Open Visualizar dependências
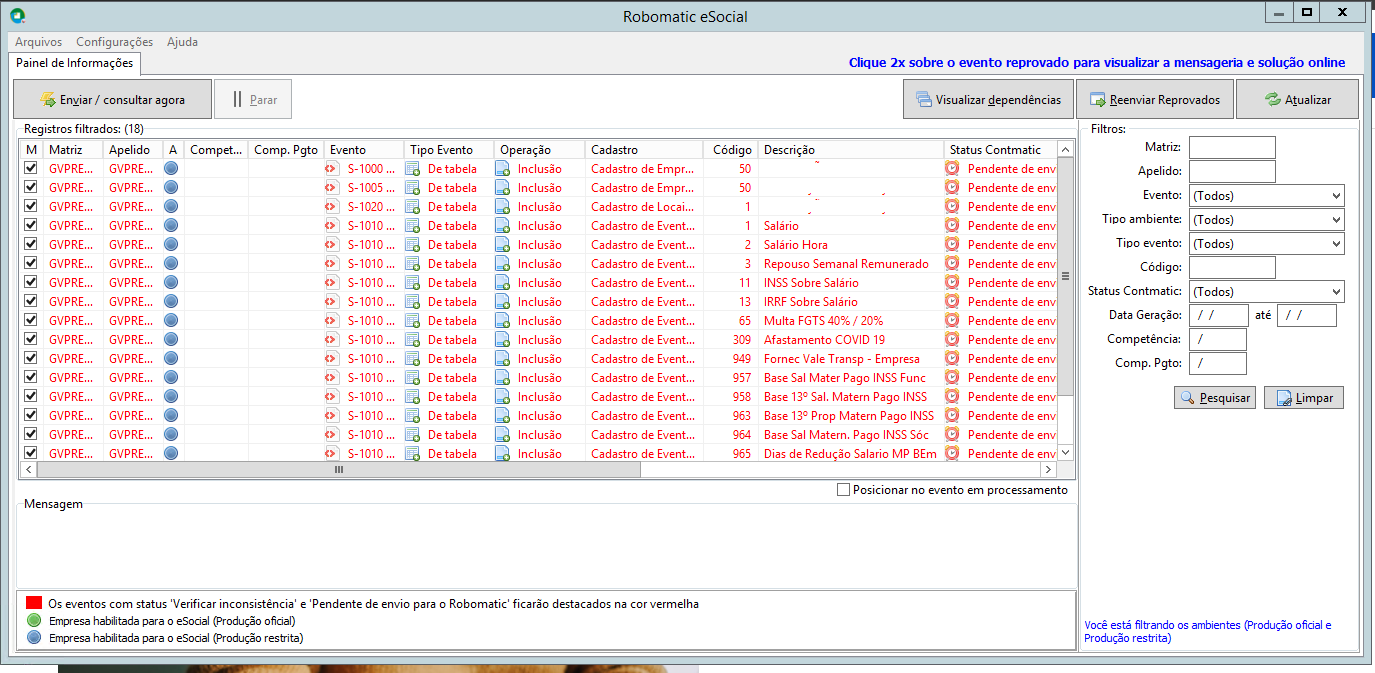Image resolution: width=1375 pixels, height=673 pixels. (x=988, y=100)
